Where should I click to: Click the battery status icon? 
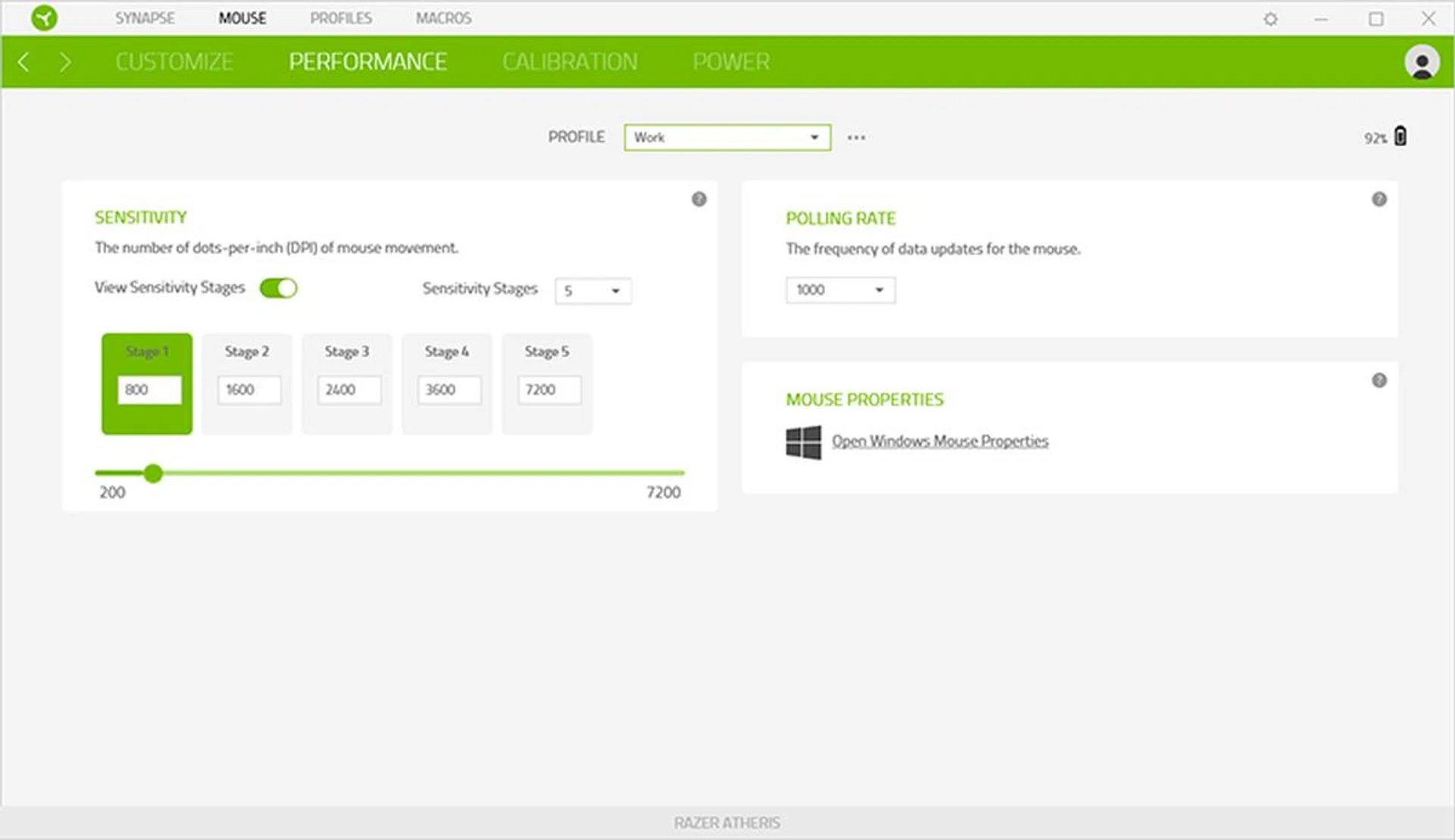point(1400,136)
